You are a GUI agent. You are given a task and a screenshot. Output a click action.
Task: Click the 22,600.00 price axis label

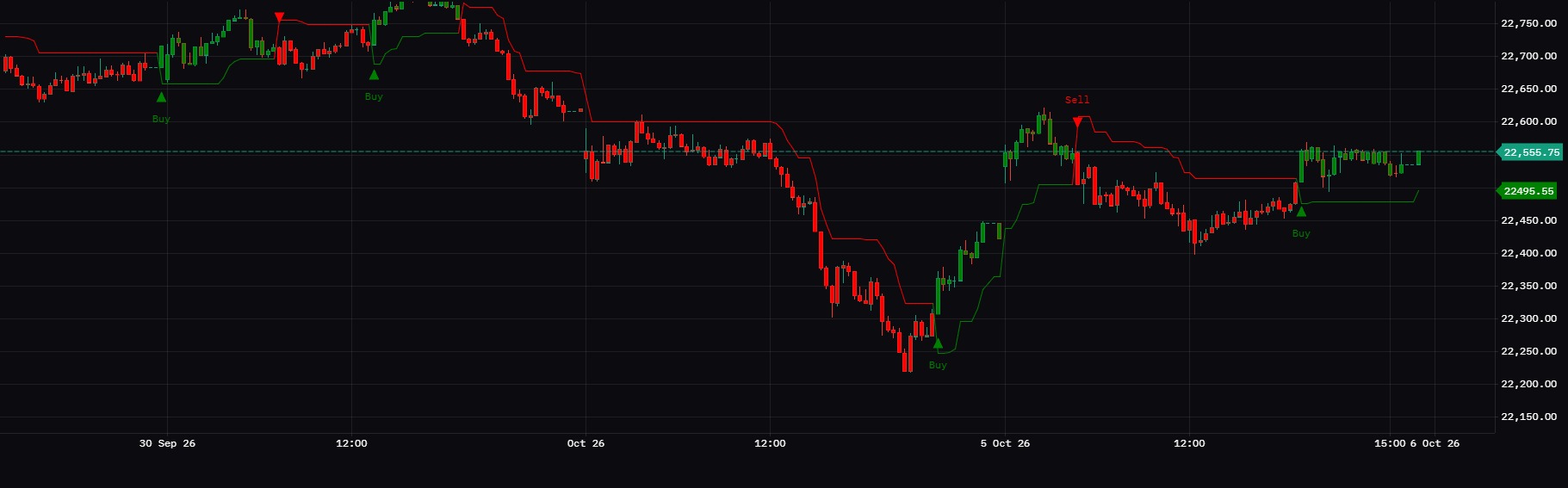click(1528, 121)
